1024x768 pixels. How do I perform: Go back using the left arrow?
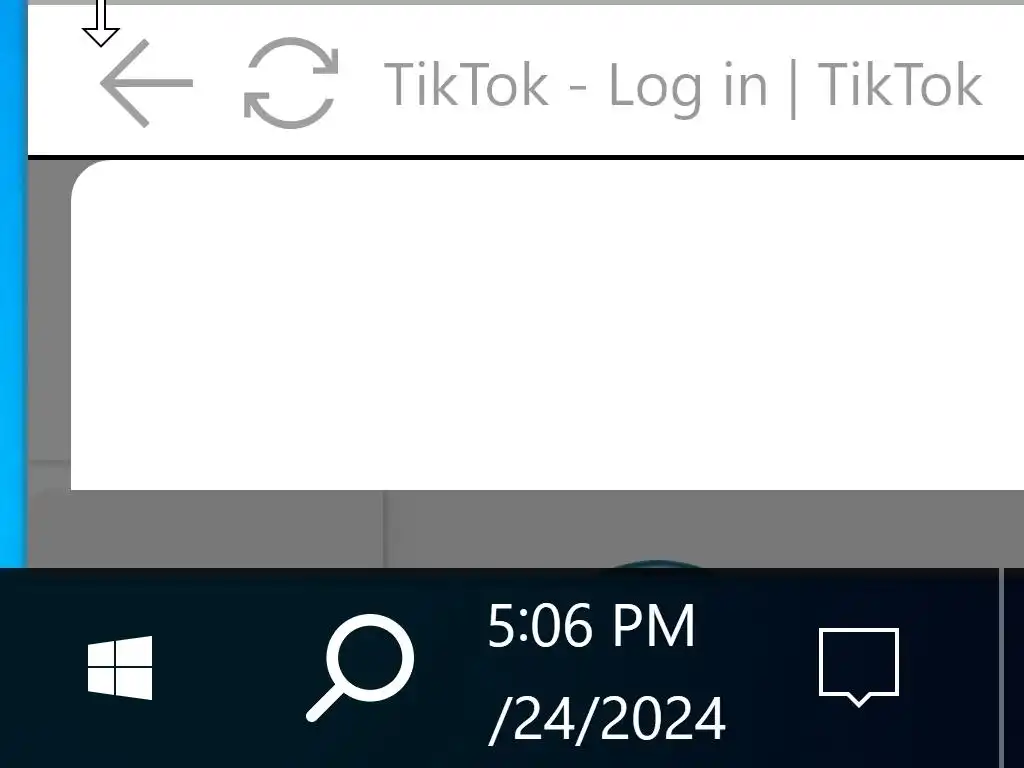pos(146,83)
